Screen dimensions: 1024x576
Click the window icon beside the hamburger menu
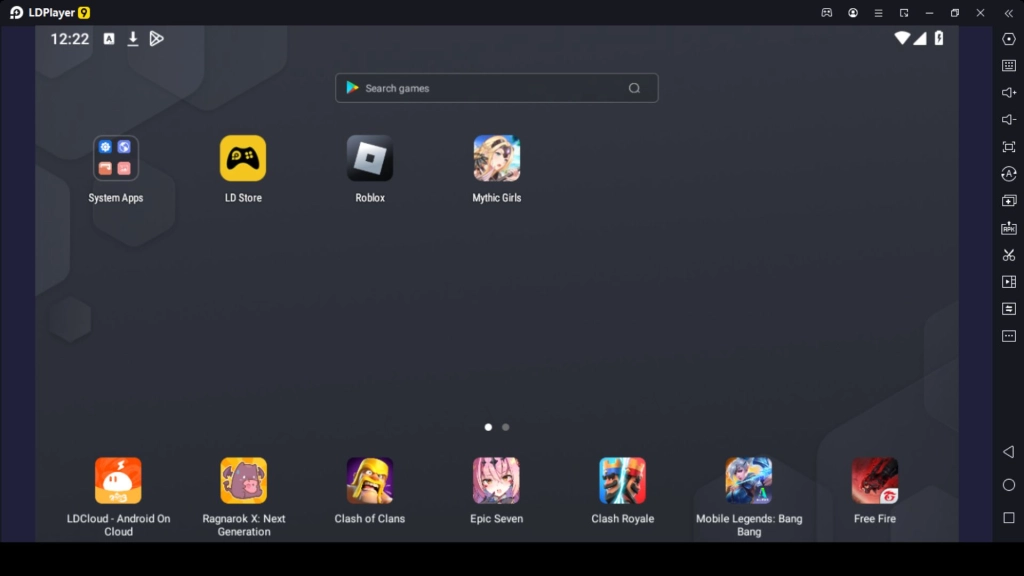[x=904, y=12]
